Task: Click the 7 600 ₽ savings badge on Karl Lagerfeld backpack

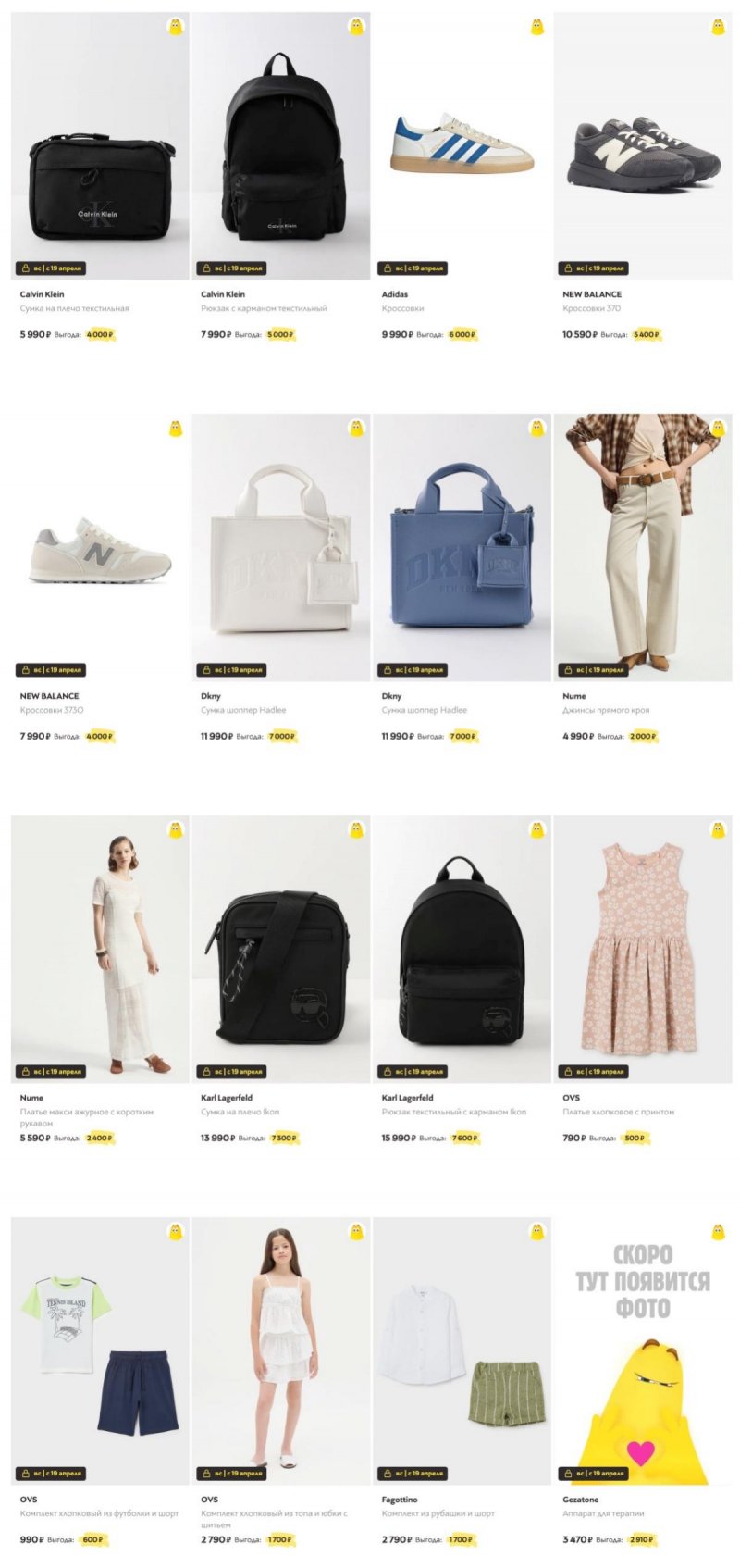Action: pyautogui.click(x=464, y=1139)
